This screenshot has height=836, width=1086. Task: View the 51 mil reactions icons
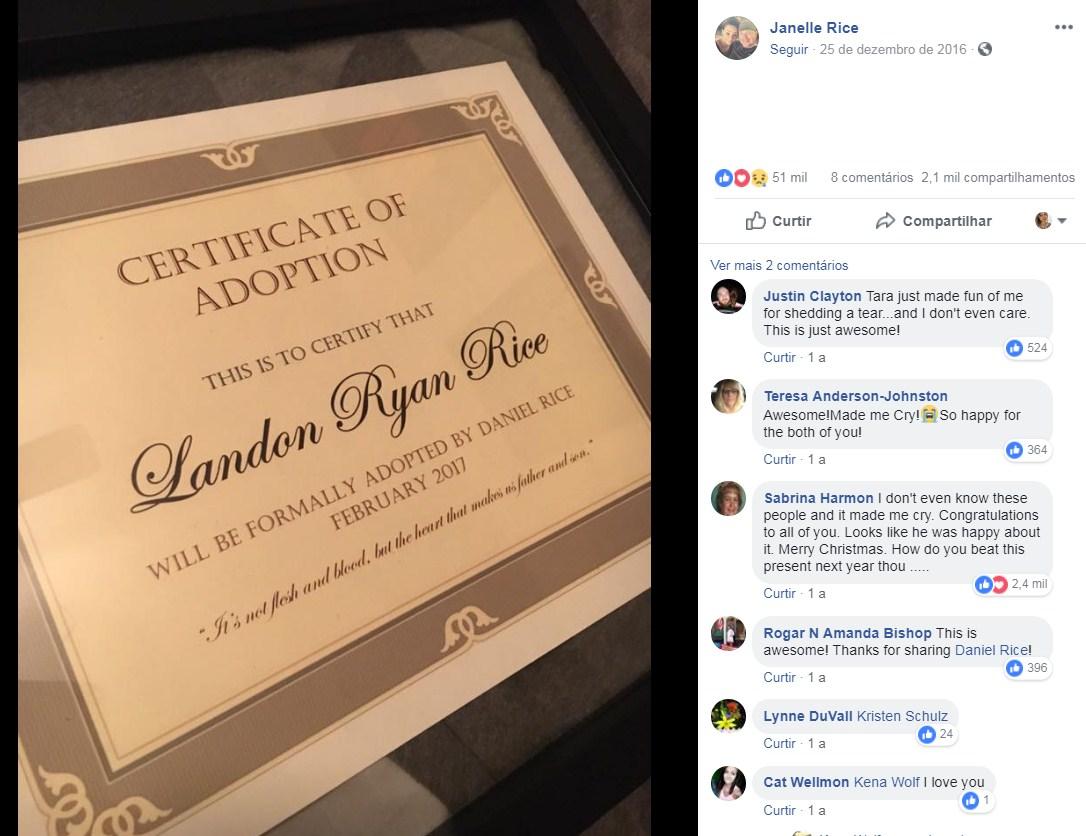coord(741,178)
